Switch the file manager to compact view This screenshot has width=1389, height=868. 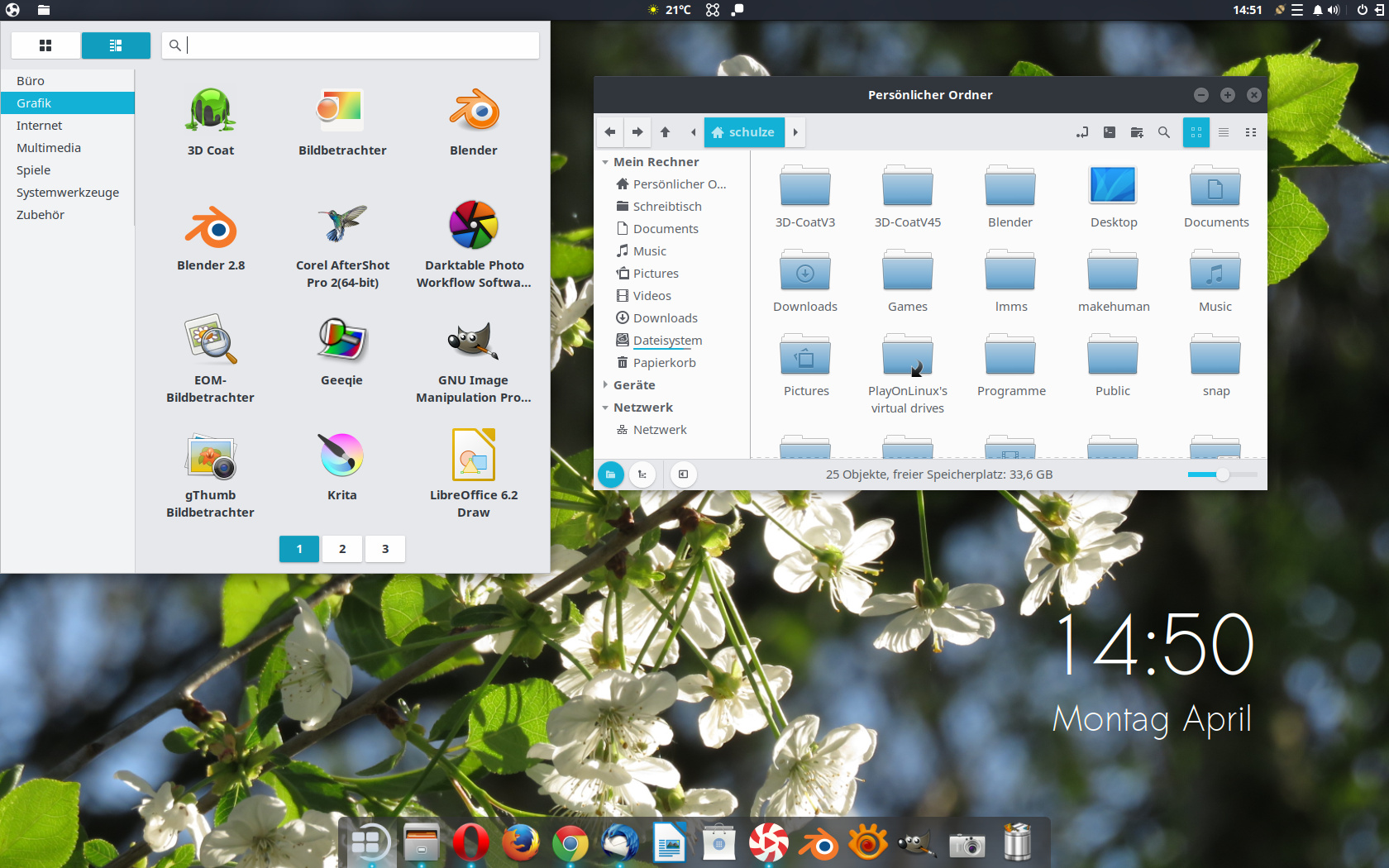(x=1251, y=132)
